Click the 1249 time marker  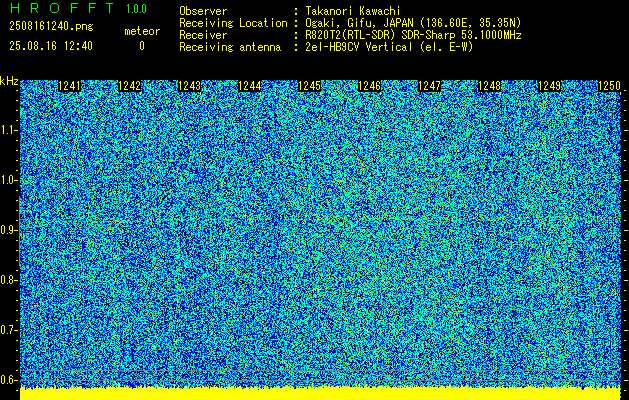tap(550, 86)
